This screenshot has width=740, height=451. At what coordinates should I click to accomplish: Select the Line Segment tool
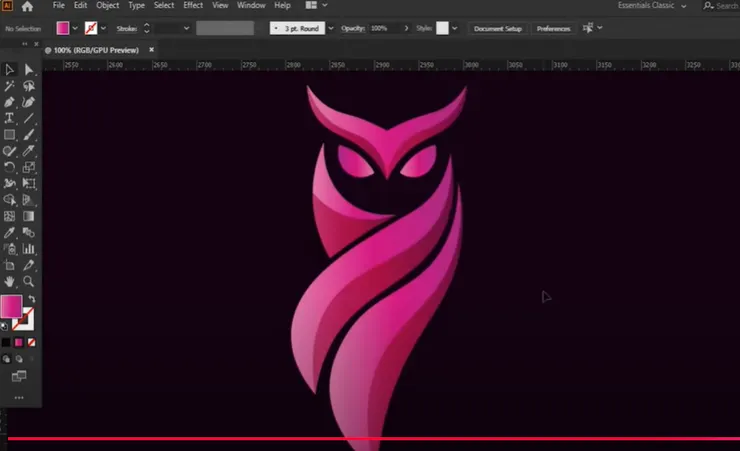click(x=29, y=118)
